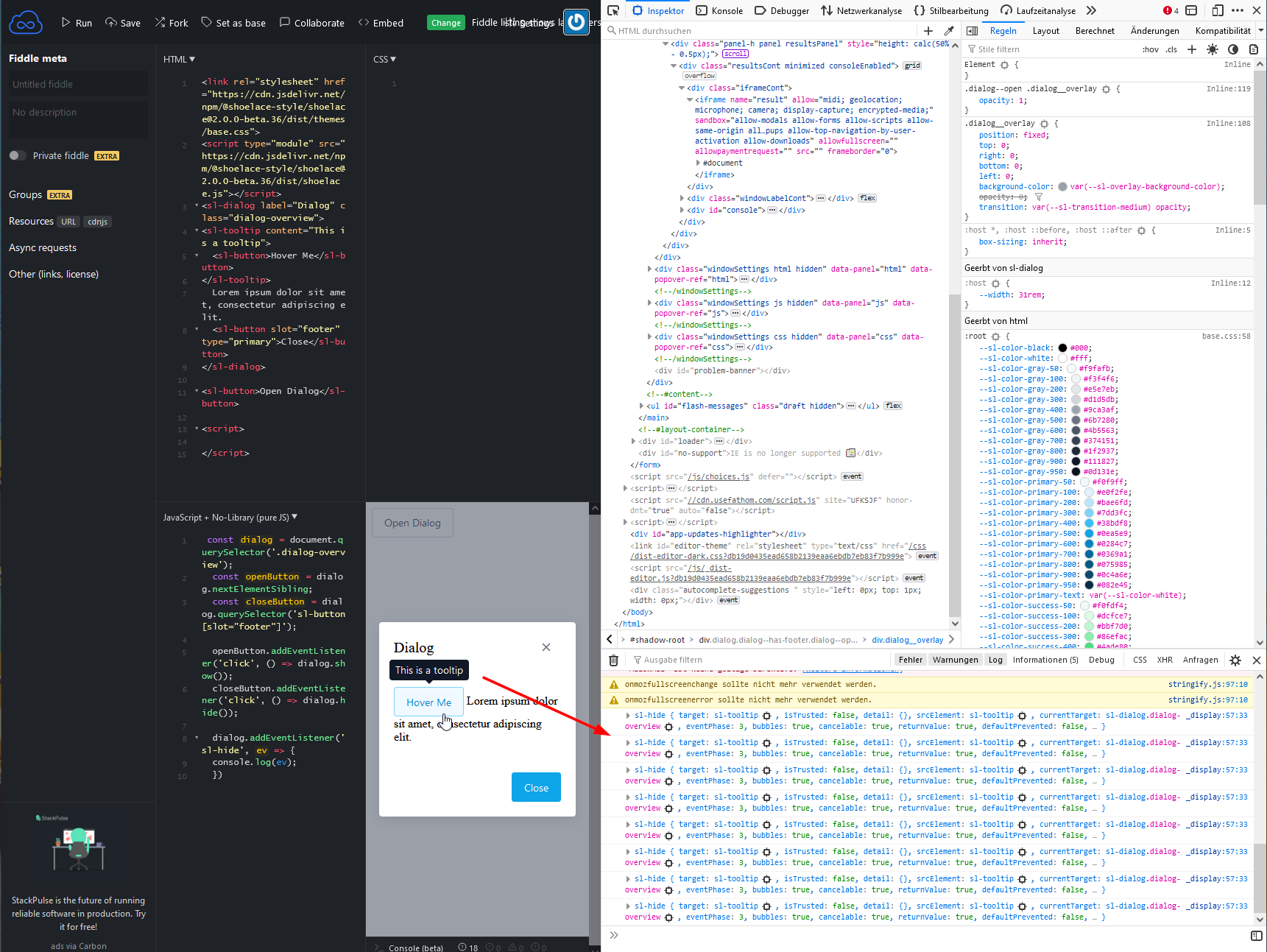Viewport: 1267px width, 952px height.
Task: Open the Layout panel tab
Action: [x=1046, y=30]
